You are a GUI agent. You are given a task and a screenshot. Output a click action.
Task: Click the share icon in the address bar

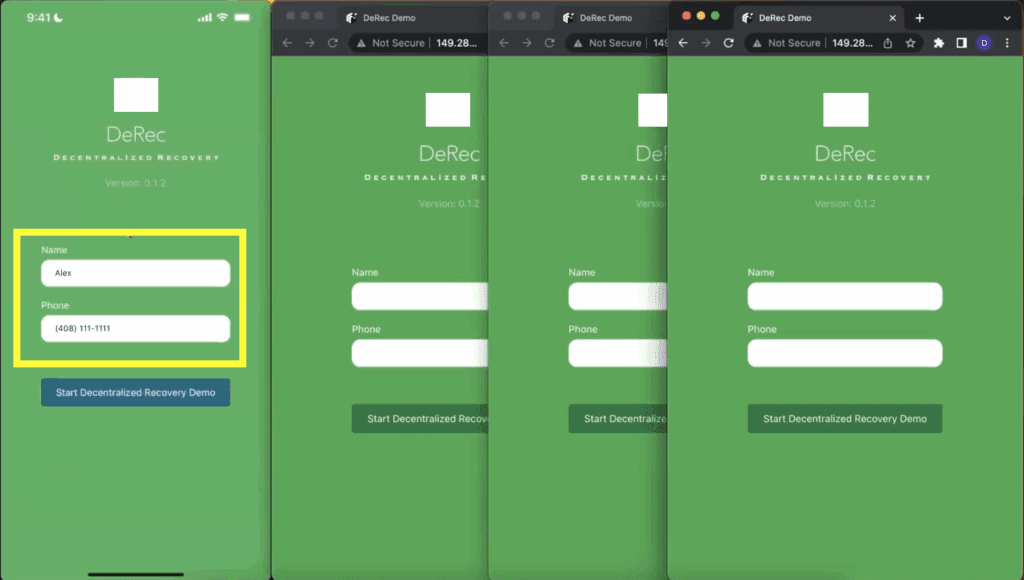click(x=888, y=43)
